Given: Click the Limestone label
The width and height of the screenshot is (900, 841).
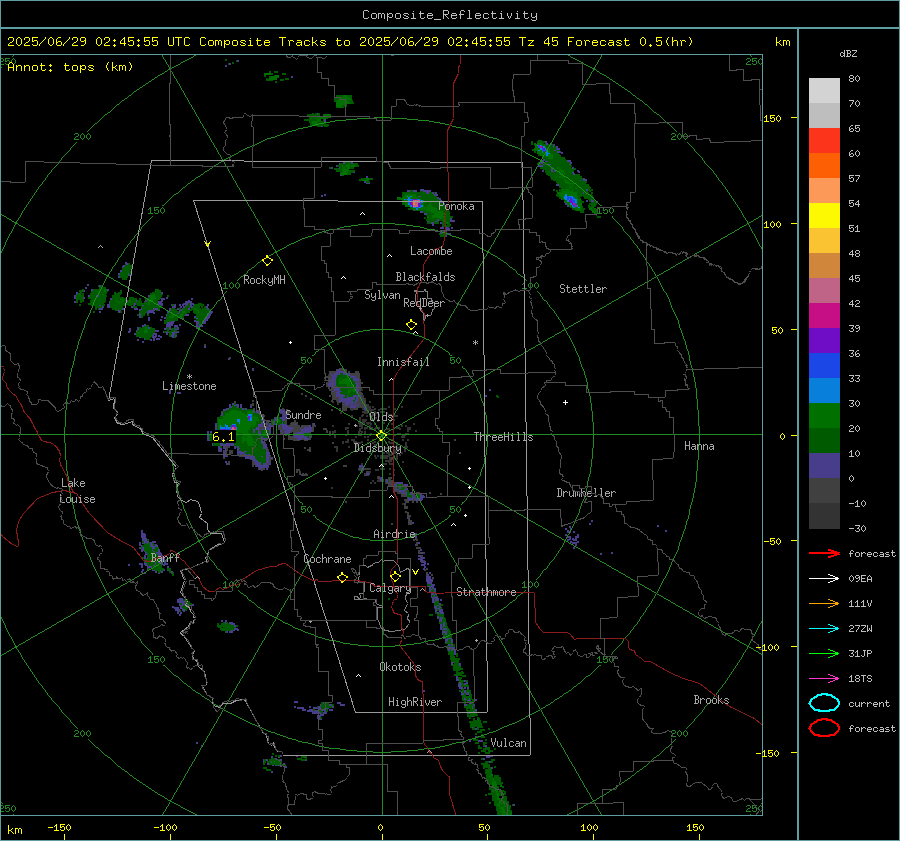Looking at the screenshot, I should (x=189, y=386).
